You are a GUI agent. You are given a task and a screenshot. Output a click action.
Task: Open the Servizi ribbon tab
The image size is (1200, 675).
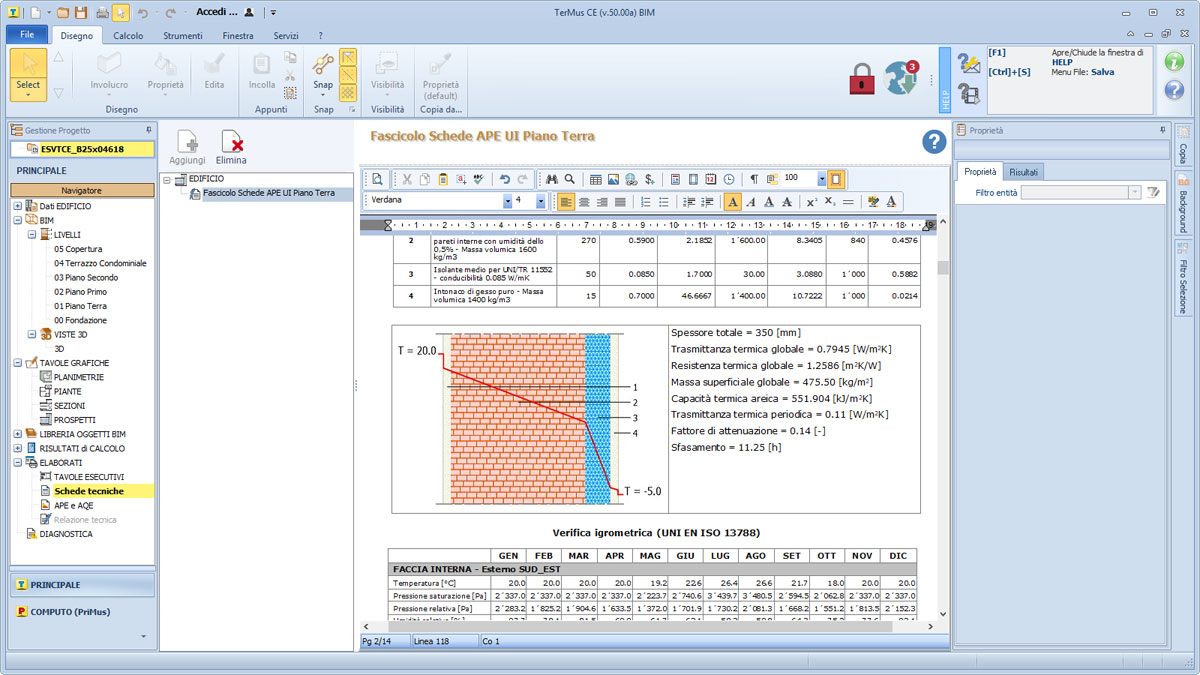click(x=286, y=35)
